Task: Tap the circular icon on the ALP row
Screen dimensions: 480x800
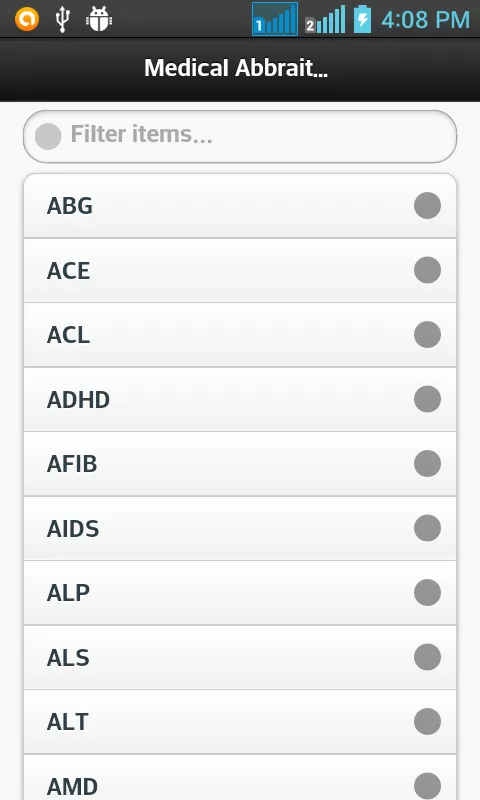Action: coord(427,593)
